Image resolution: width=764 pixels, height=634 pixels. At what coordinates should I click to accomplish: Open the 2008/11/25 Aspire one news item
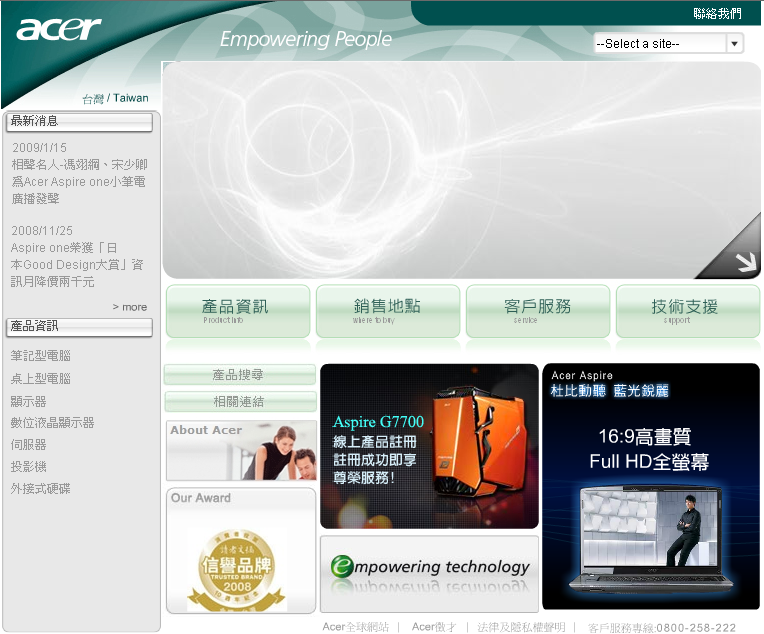coord(77,256)
